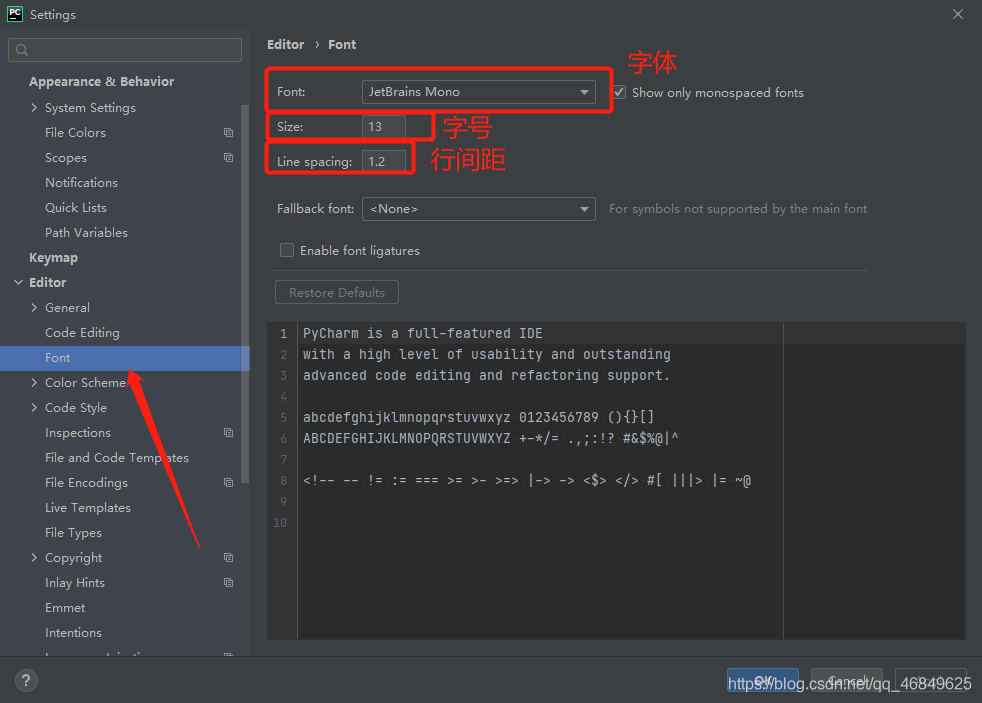
Task: Click the settings search field
Action: point(125,50)
